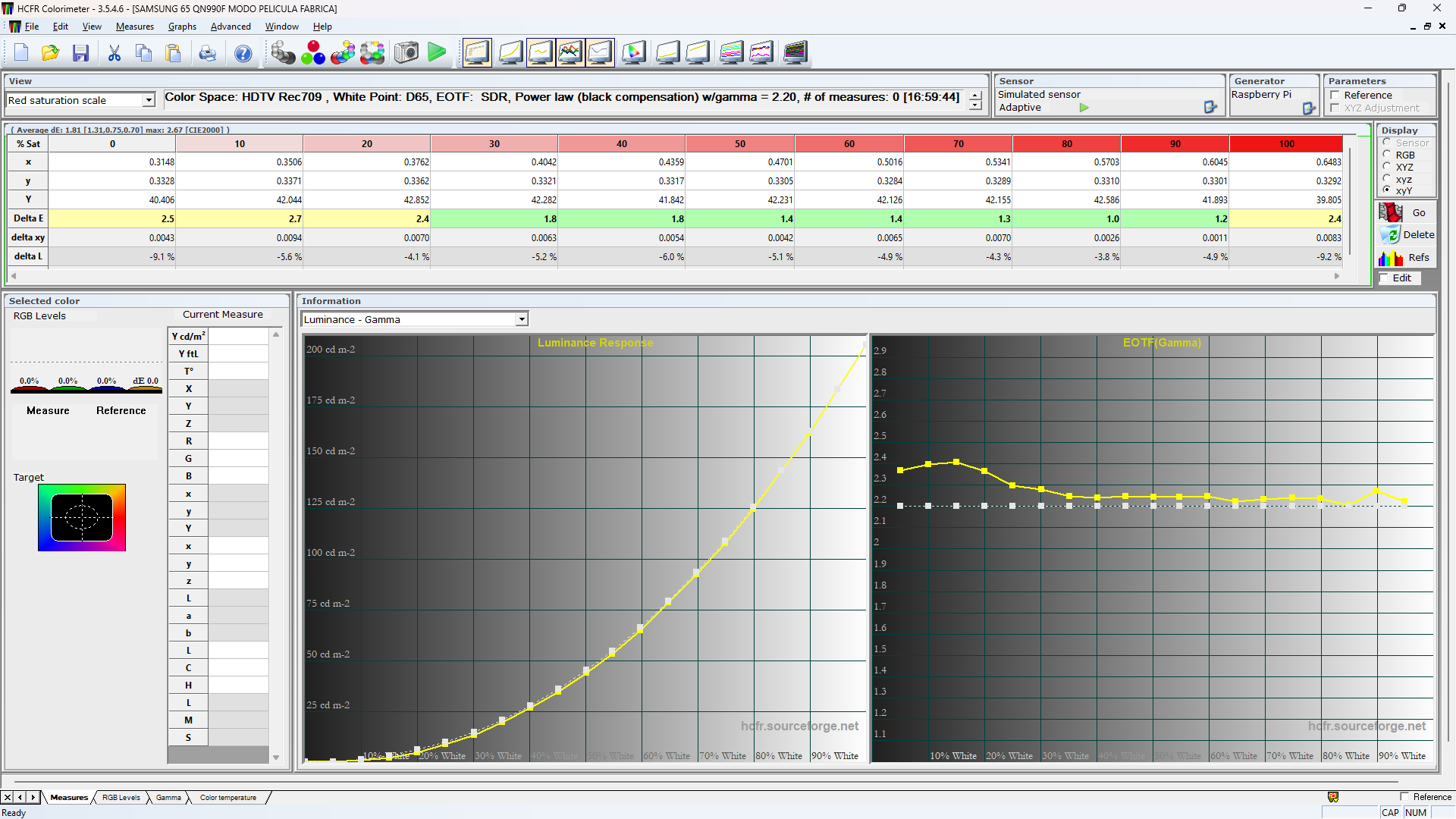This screenshot has width=1456, height=819.
Task: Open the Graphs menu
Action: pos(182,27)
